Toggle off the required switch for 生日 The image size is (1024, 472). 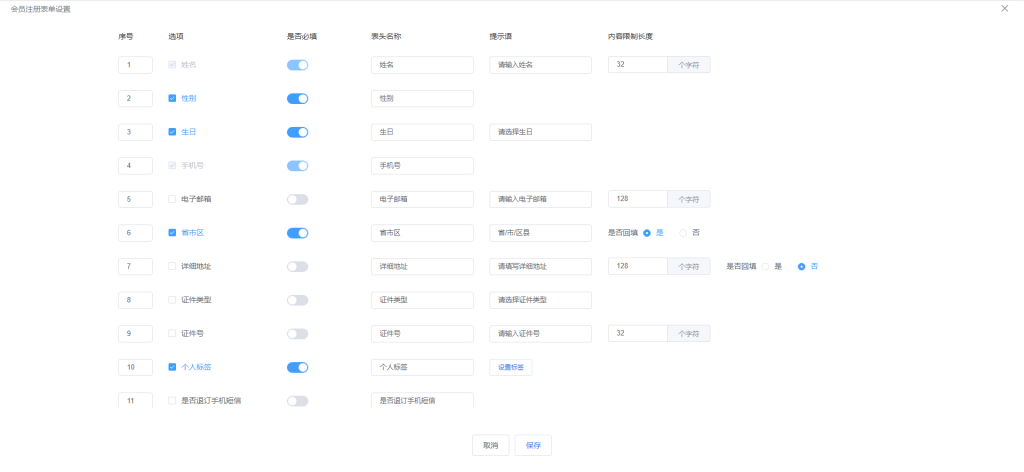coord(297,132)
